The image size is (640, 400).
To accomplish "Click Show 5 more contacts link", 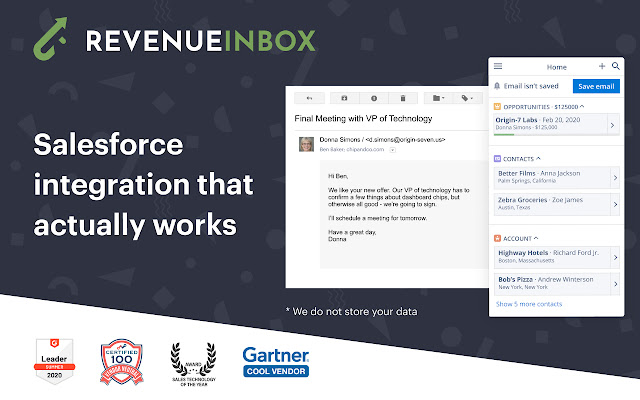I will pos(529,304).
